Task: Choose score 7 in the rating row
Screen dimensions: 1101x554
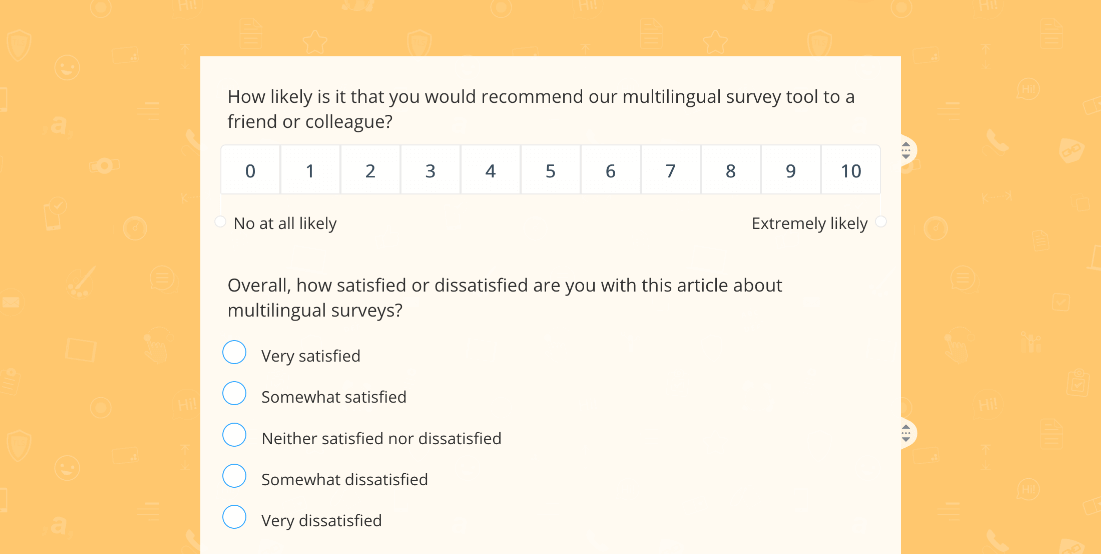Action: (x=671, y=170)
